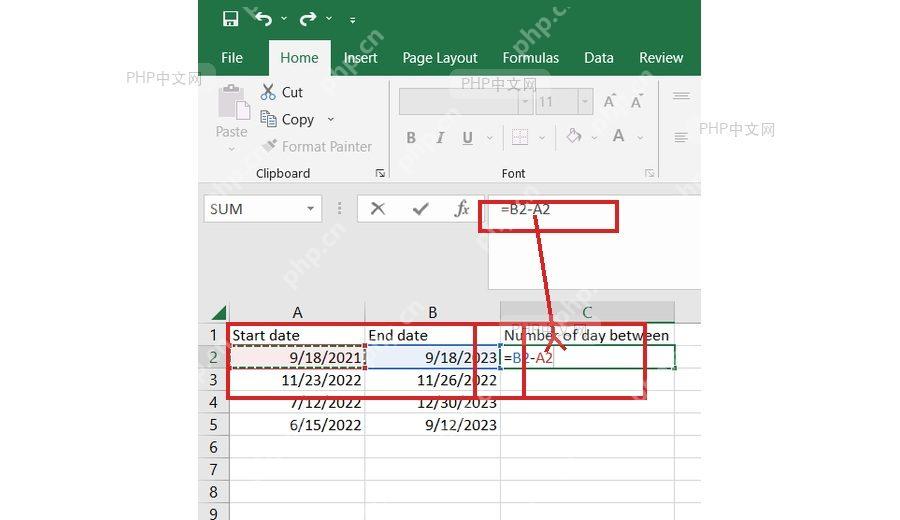This screenshot has width=900, height=520.
Task: Open the Undo history dropdown arrow
Action: (284, 19)
